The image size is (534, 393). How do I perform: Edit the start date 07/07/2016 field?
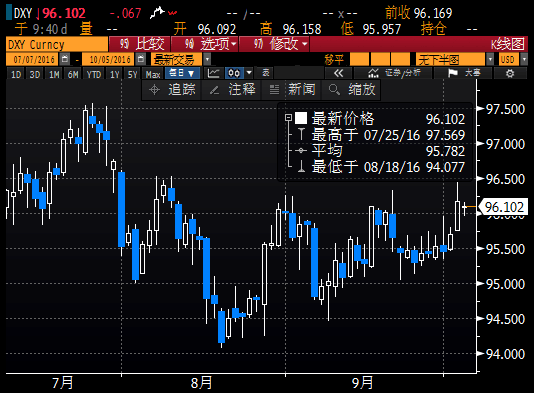33,59
